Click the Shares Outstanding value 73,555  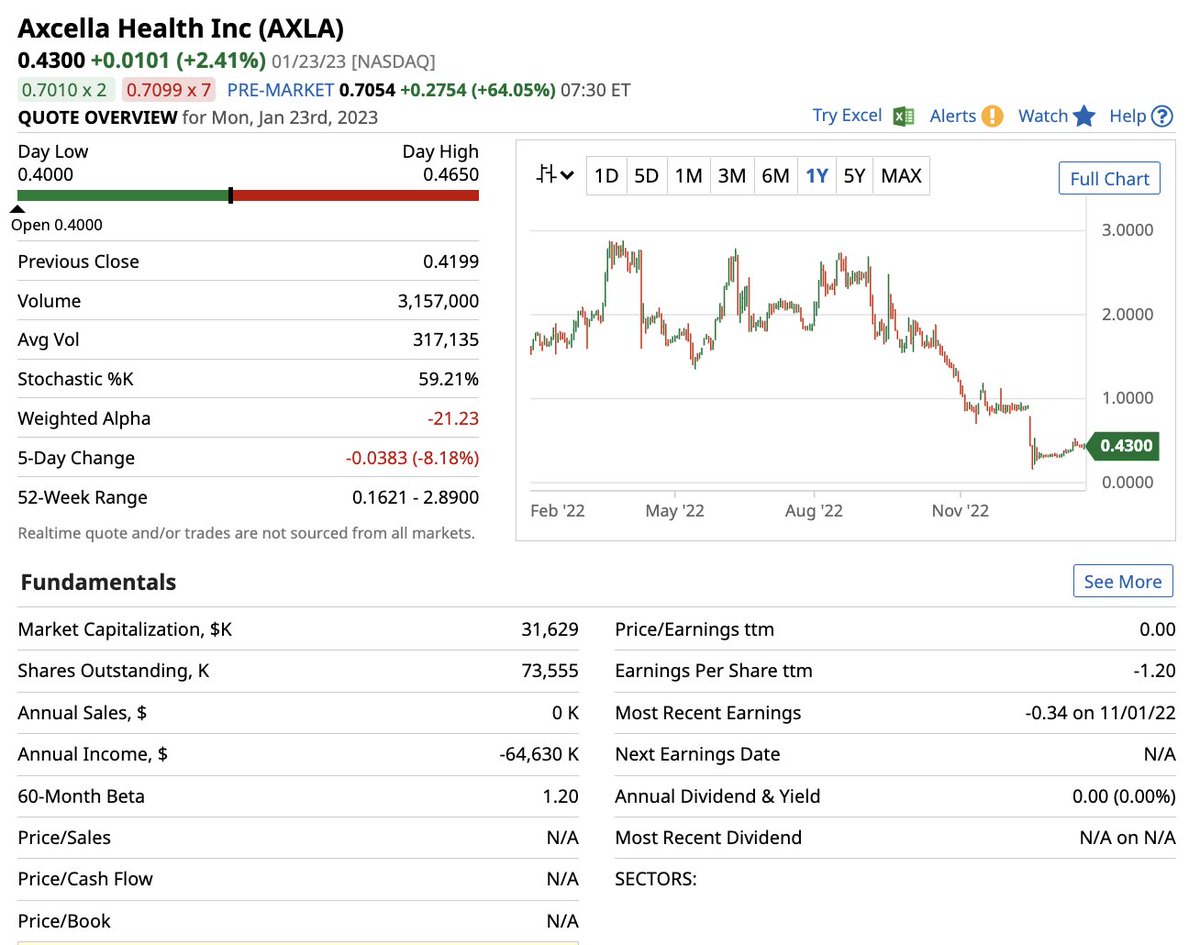[x=550, y=671]
